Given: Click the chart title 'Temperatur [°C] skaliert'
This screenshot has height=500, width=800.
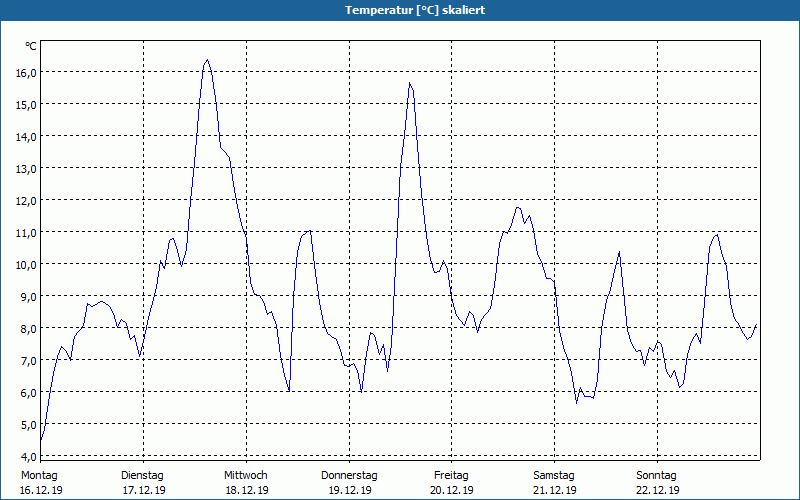Looking at the screenshot, I should (415, 10).
